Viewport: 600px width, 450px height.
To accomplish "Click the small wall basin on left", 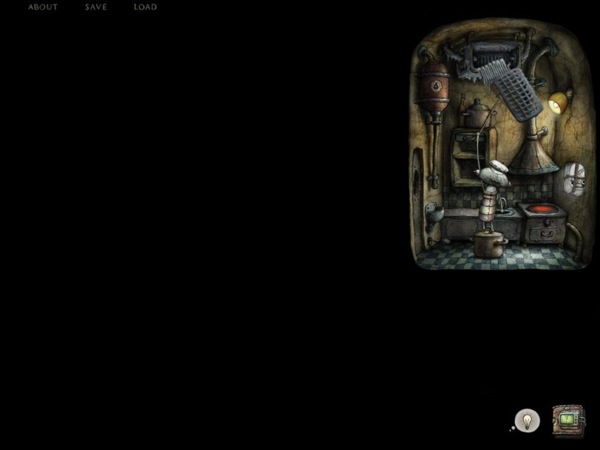I will [x=434, y=214].
